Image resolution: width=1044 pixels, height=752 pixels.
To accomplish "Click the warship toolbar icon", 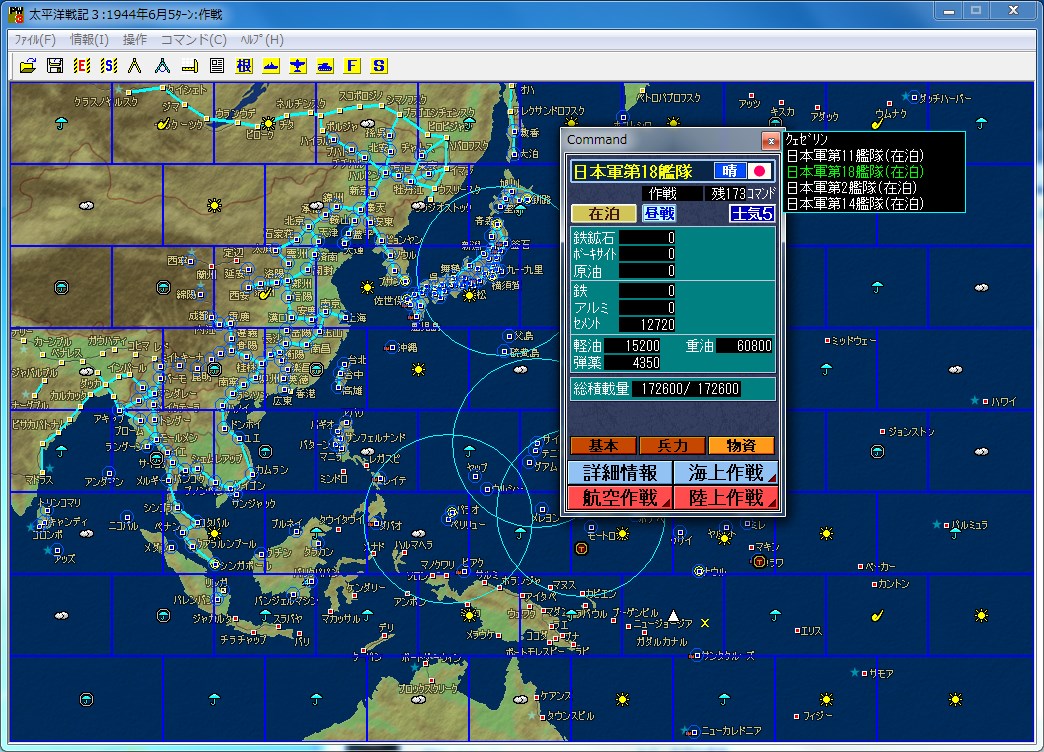I will pyautogui.click(x=271, y=65).
